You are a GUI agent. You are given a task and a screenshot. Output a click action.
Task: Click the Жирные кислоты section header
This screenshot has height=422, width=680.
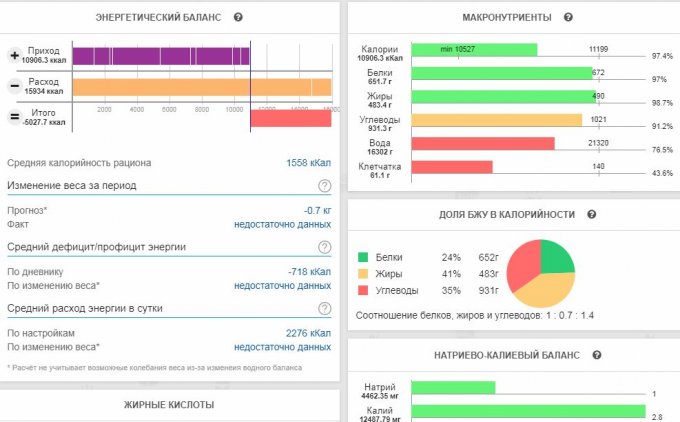point(169,405)
